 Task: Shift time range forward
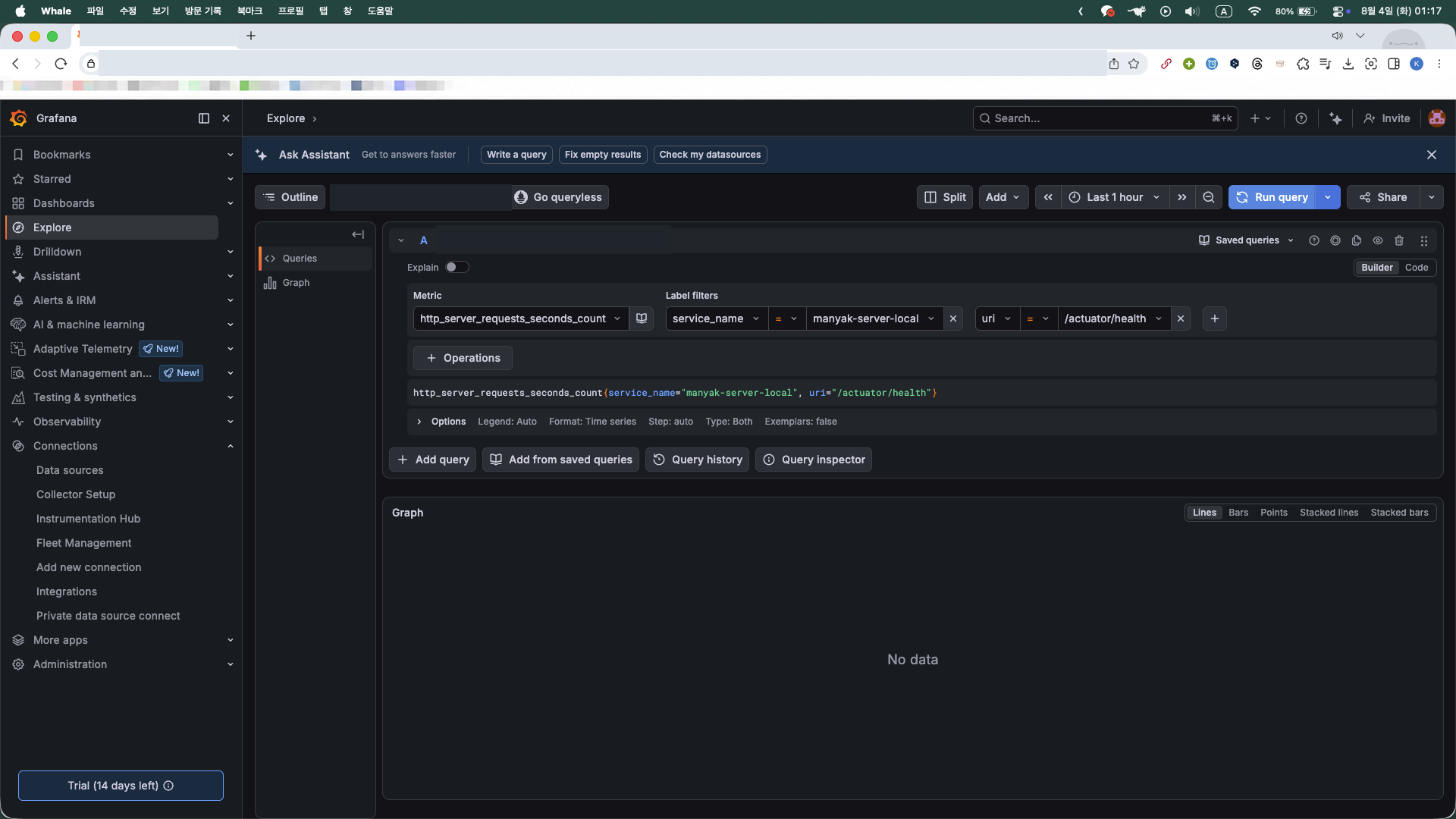(1181, 197)
